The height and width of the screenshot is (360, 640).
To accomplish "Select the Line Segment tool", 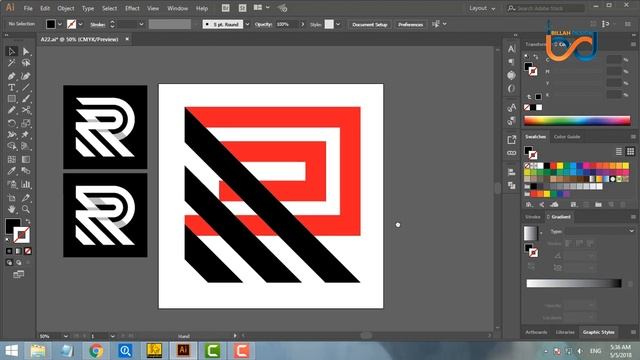I will click(x=26, y=87).
